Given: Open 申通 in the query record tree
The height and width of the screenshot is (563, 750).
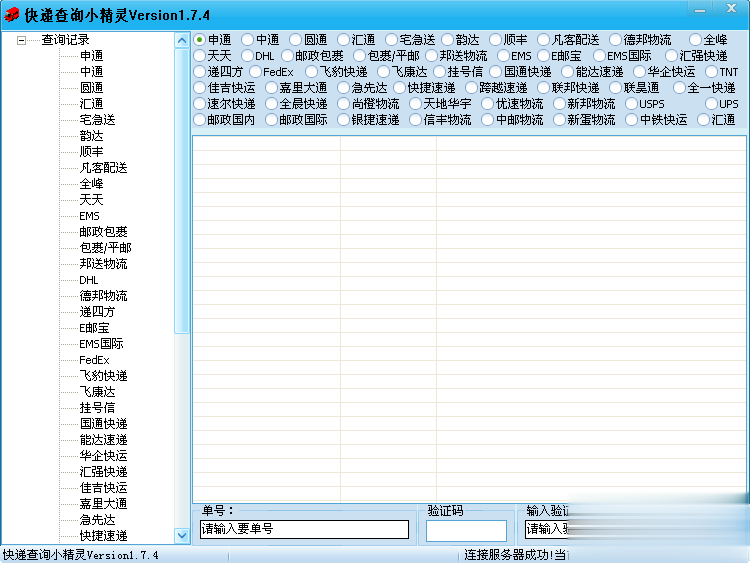Looking at the screenshot, I should (x=91, y=55).
